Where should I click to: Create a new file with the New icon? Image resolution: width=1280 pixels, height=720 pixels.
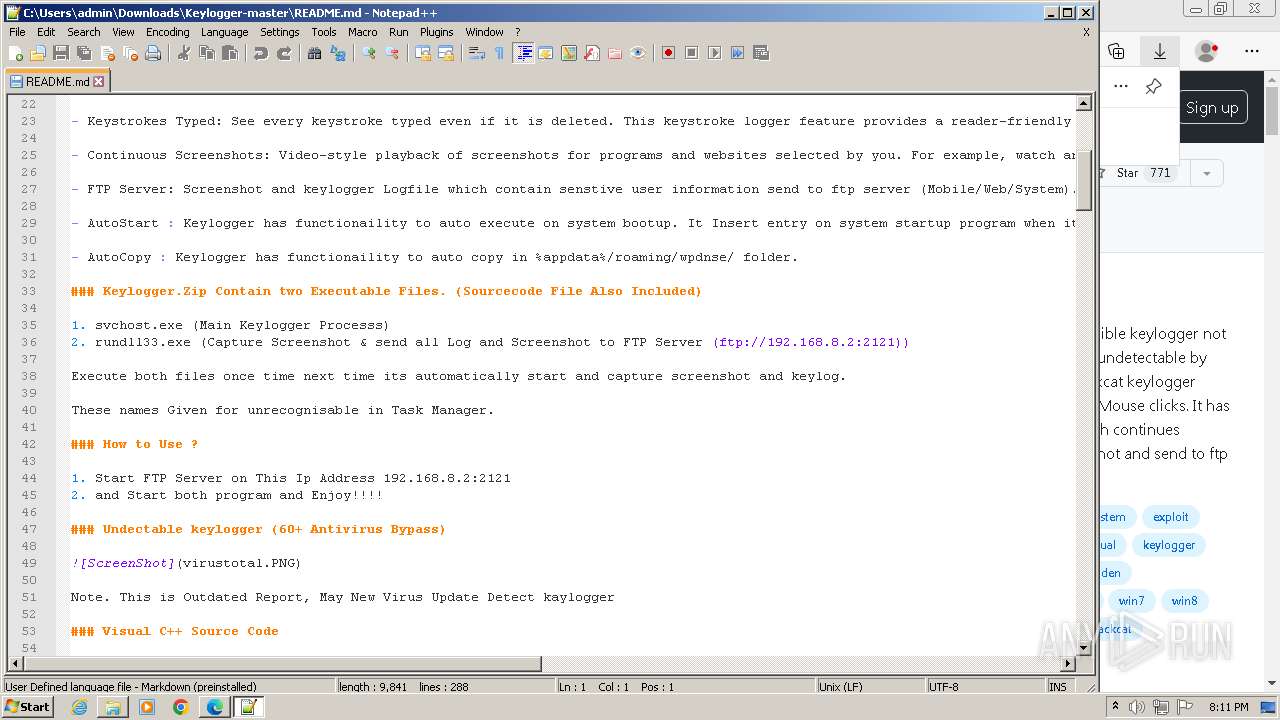pos(16,53)
